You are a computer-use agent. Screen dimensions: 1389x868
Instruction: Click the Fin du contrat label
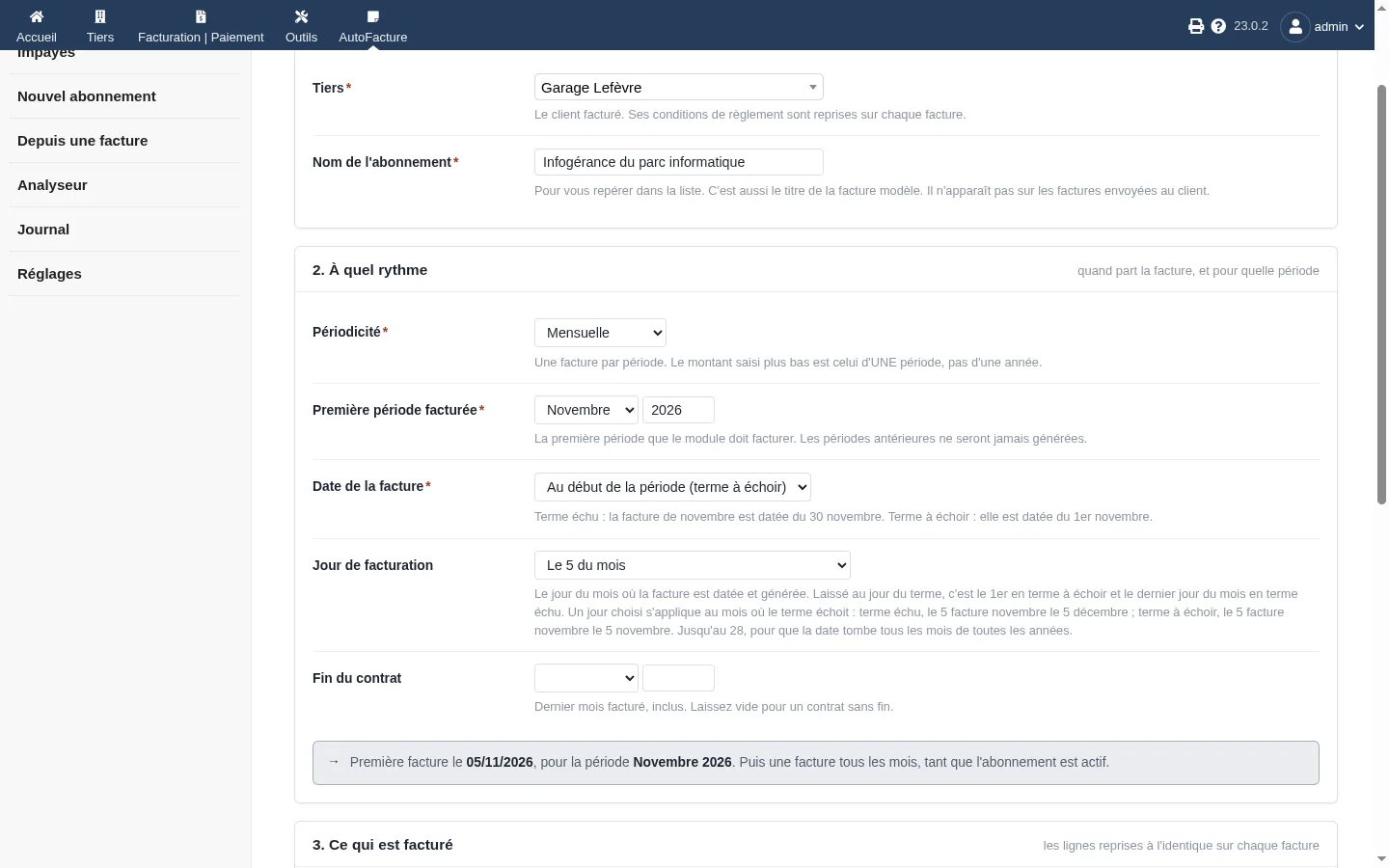click(x=357, y=678)
